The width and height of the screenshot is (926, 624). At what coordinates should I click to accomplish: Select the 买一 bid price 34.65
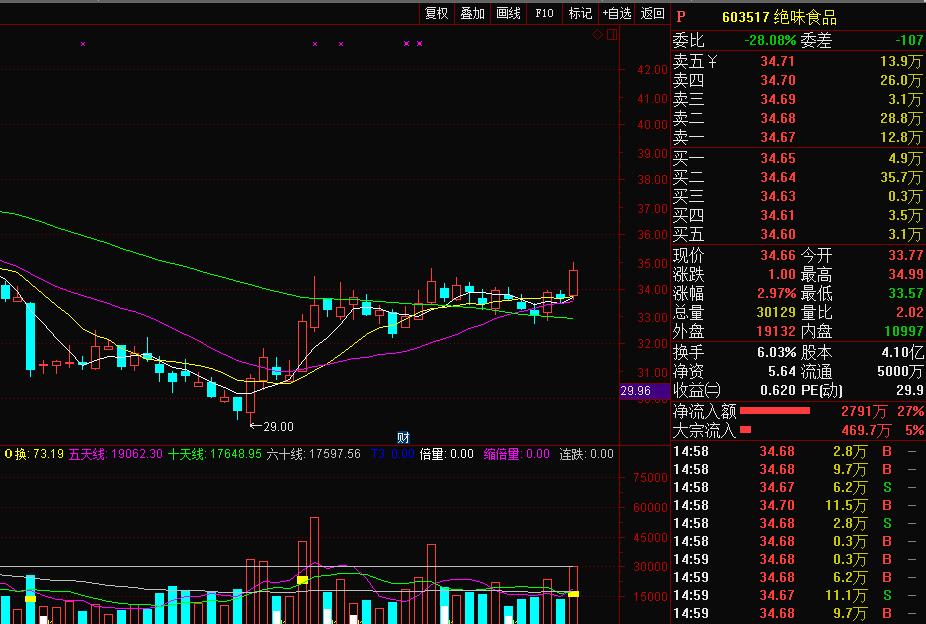[777, 158]
